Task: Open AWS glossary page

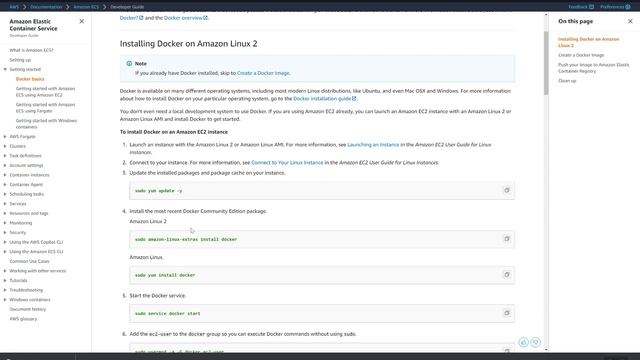Action: pos(23,319)
